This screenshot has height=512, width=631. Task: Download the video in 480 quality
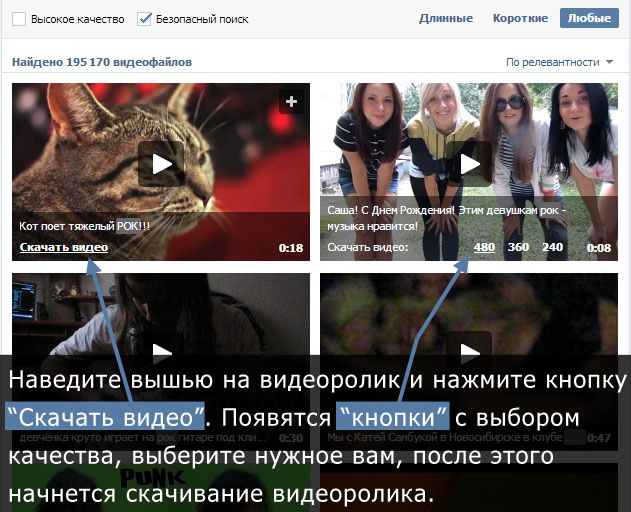pyautogui.click(x=484, y=247)
